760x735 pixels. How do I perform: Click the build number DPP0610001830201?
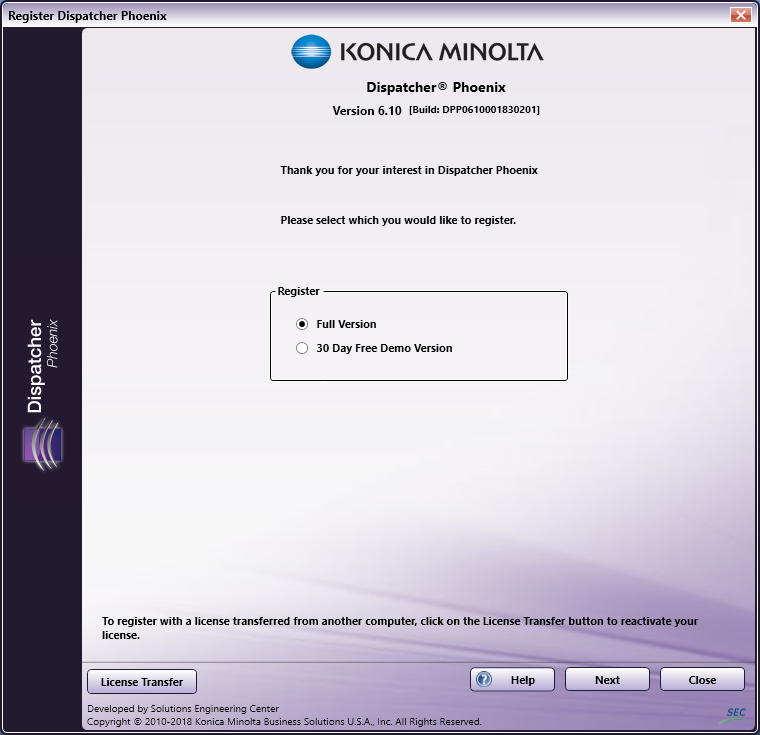pyautogui.click(x=474, y=110)
